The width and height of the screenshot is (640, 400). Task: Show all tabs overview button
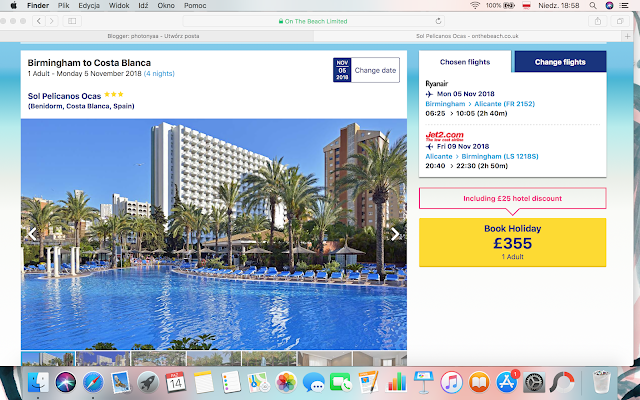[x=620, y=21]
